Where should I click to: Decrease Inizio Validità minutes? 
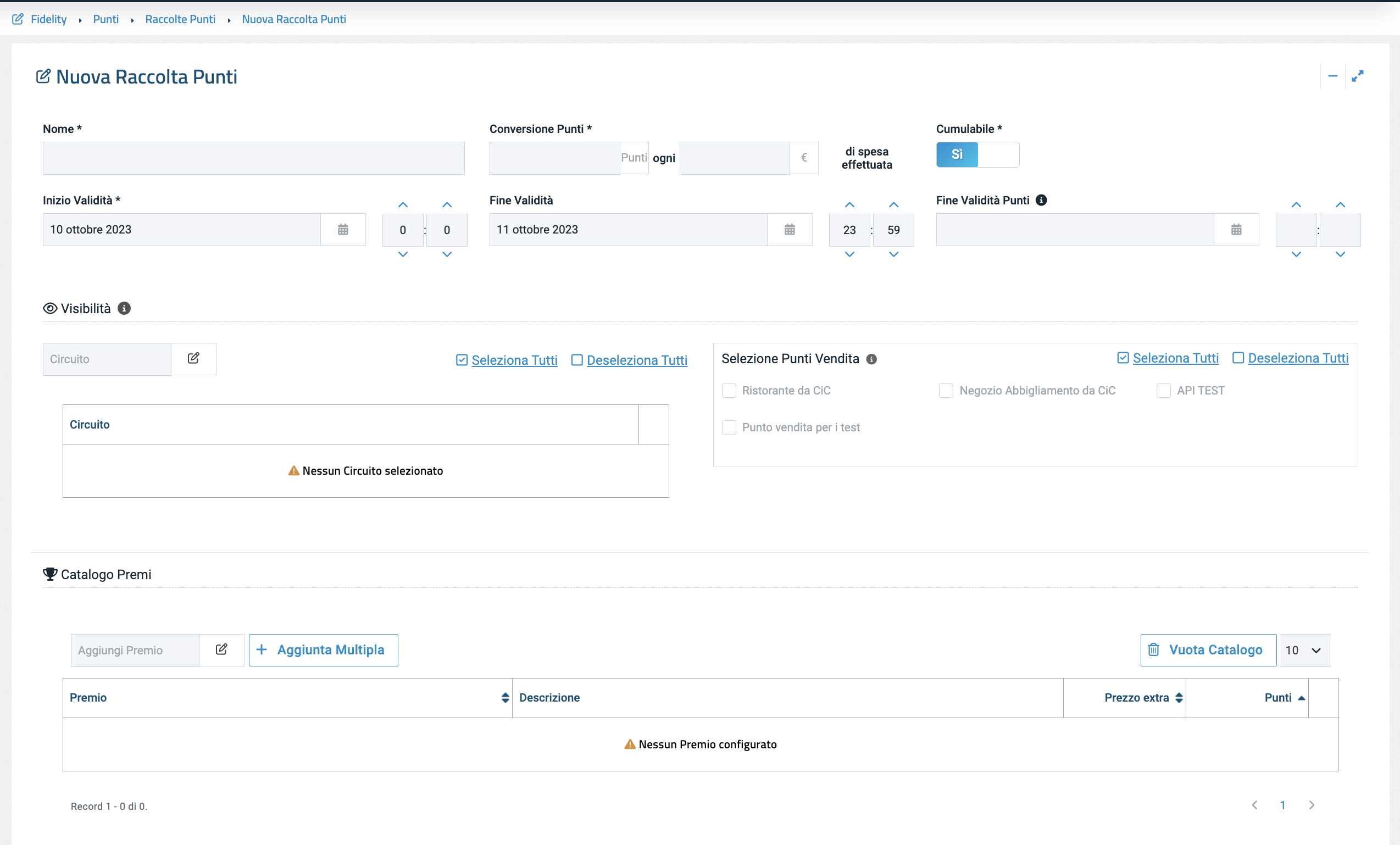coord(447,254)
